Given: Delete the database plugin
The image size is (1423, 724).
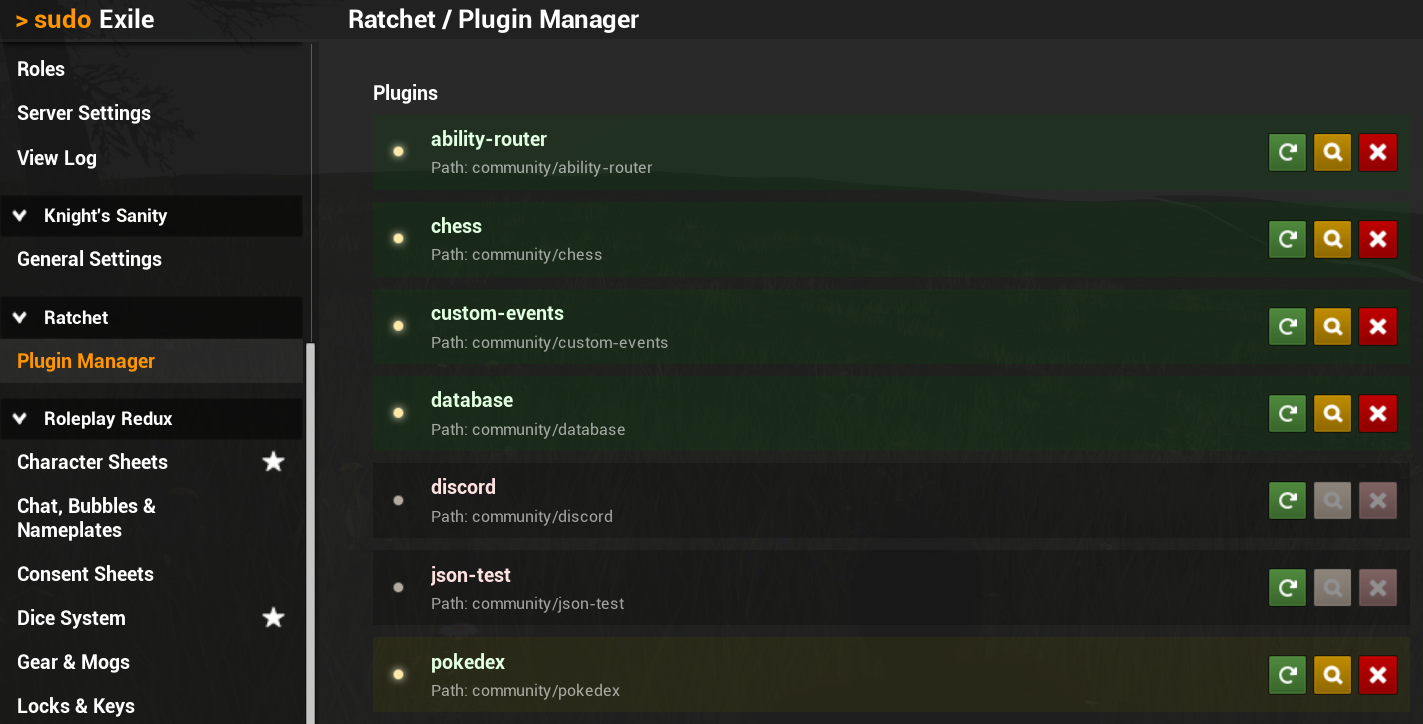Looking at the screenshot, I should coord(1378,413).
